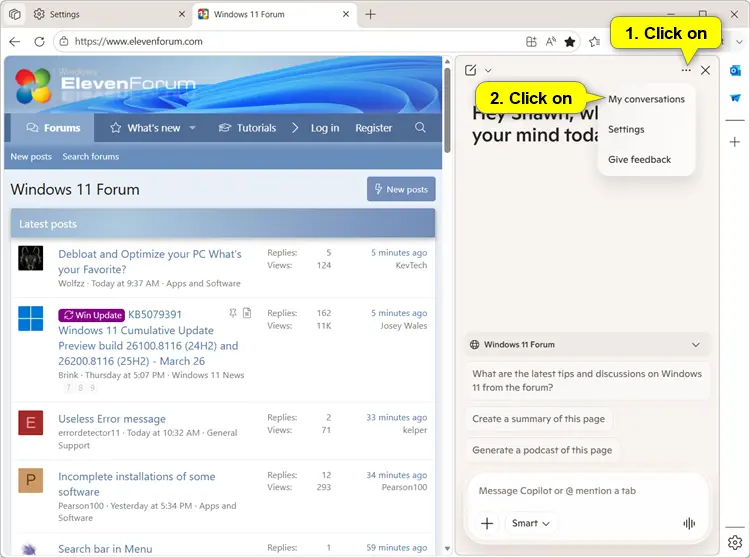Open Debloat and Optimize your PC thread
750x558 pixels.
click(x=150, y=262)
